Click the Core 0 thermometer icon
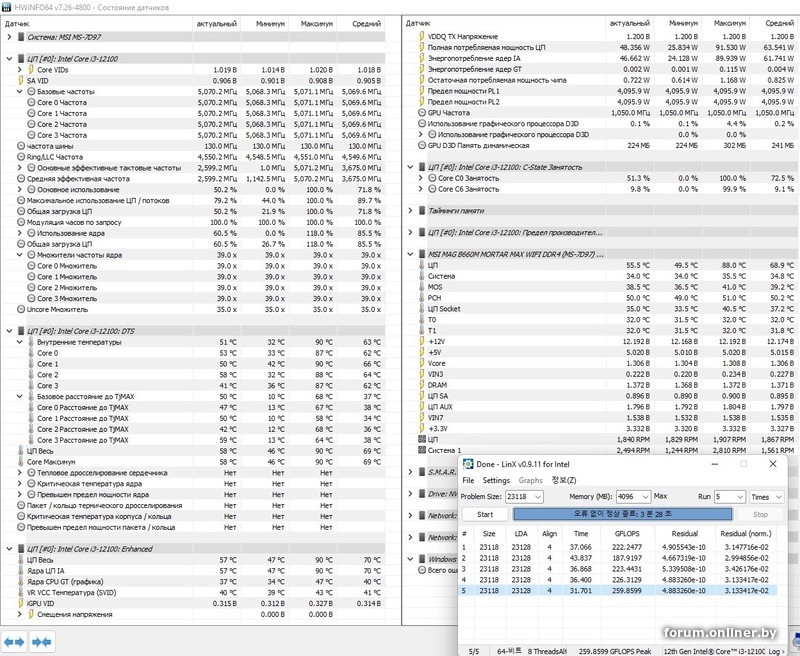Image resolution: width=800 pixels, height=656 pixels. coord(29,353)
